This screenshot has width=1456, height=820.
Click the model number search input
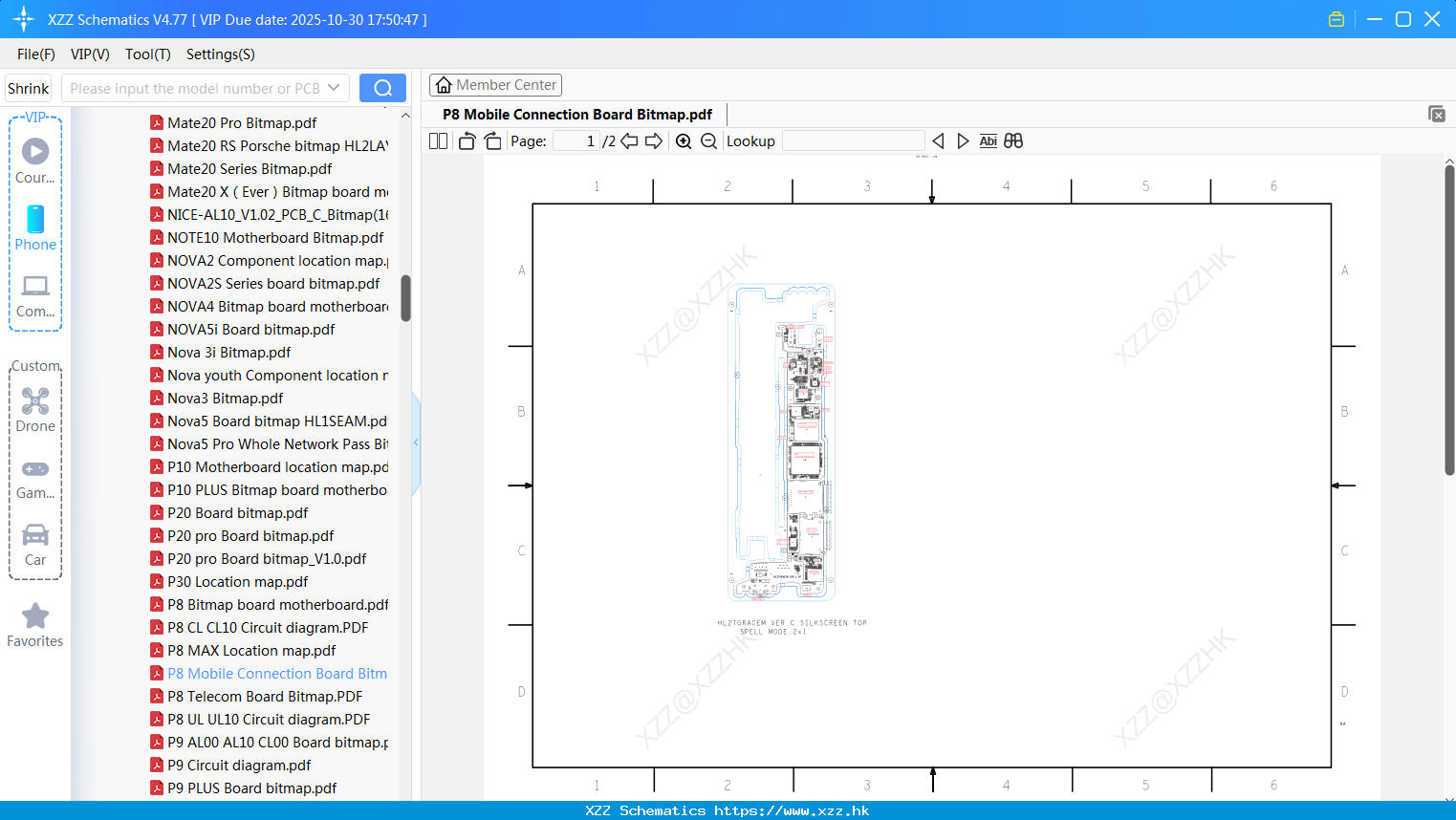point(194,88)
